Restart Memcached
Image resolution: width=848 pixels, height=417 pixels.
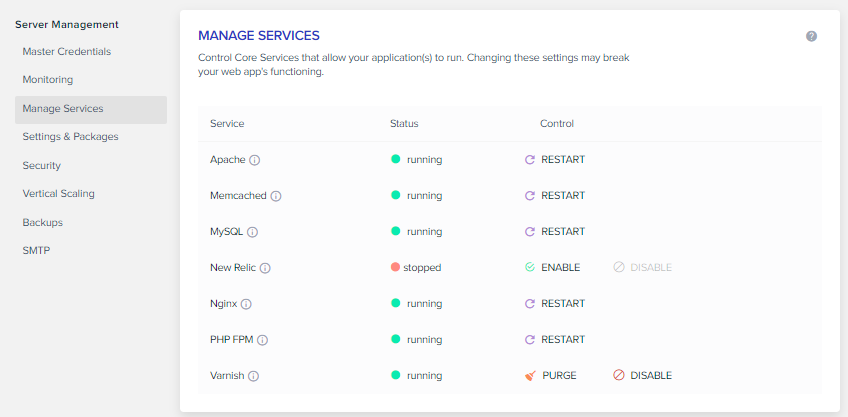(x=555, y=195)
